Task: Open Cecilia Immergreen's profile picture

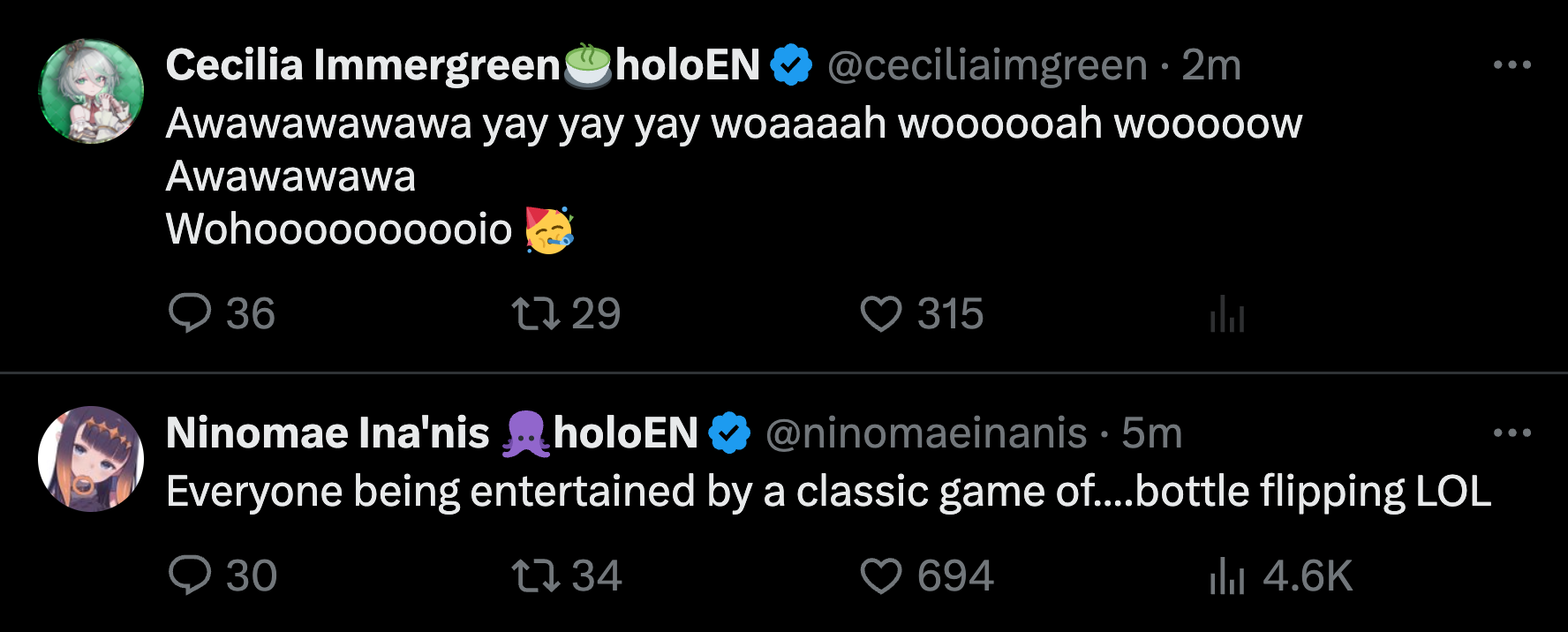Action: click(x=91, y=91)
